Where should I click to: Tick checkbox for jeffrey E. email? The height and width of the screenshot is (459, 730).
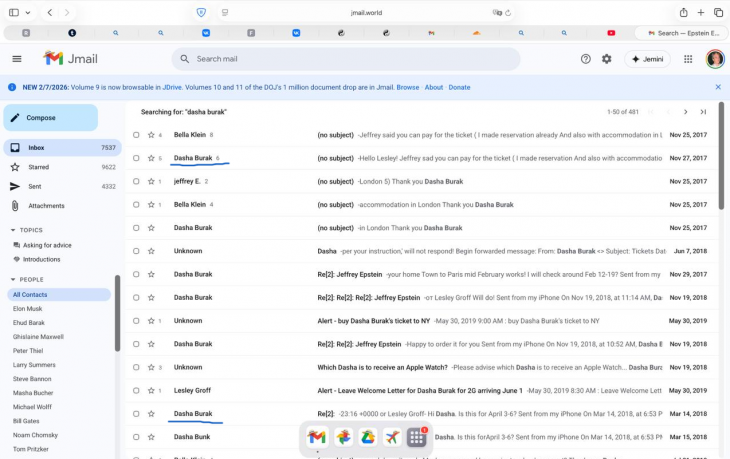coord(136,181)
